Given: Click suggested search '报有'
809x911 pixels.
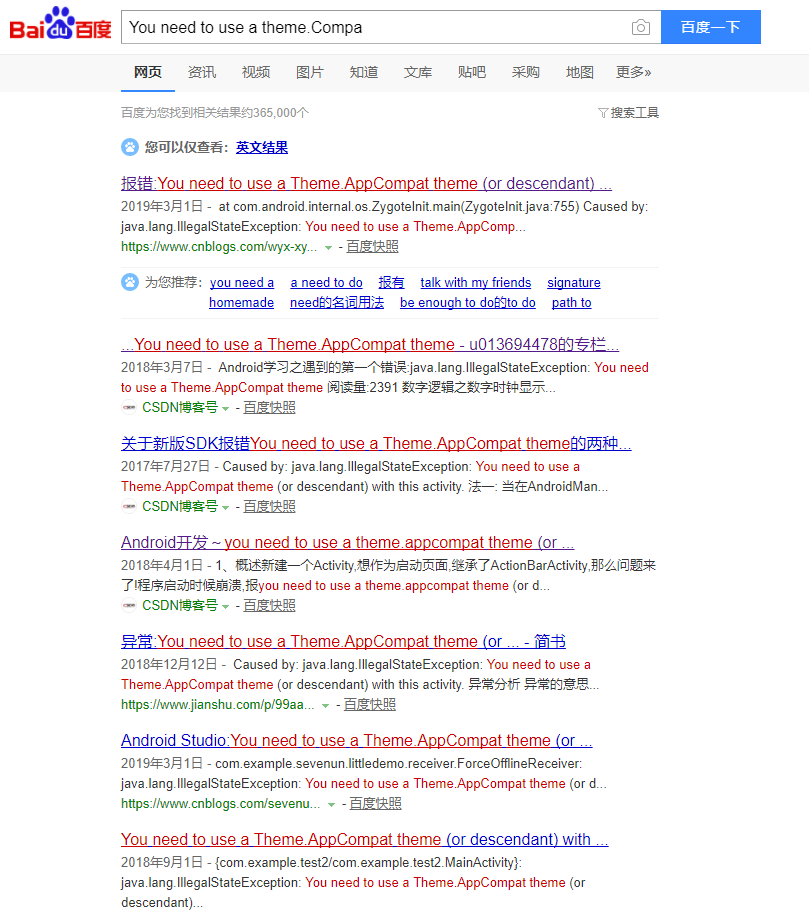Looking at the screenshot, I should pos(391,283).
